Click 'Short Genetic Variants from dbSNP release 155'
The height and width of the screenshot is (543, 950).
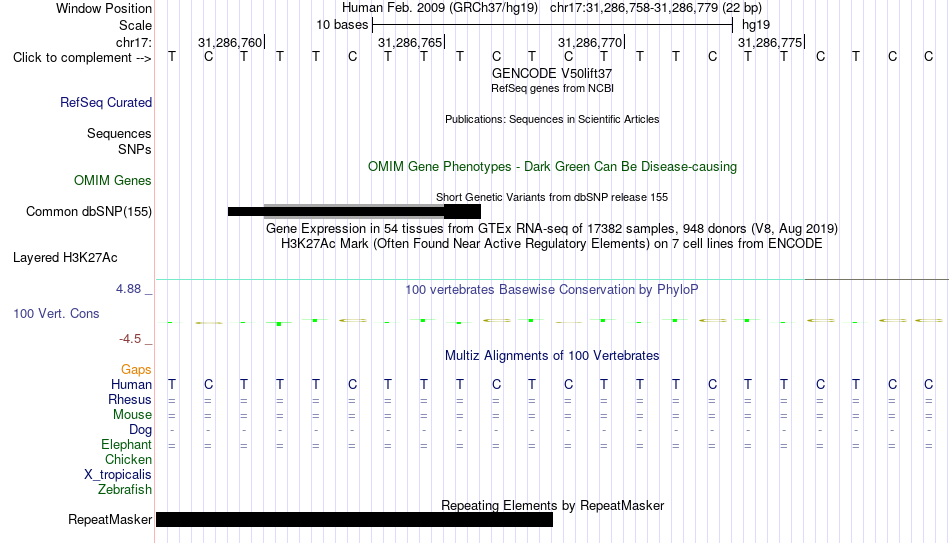tap(552, 198)
